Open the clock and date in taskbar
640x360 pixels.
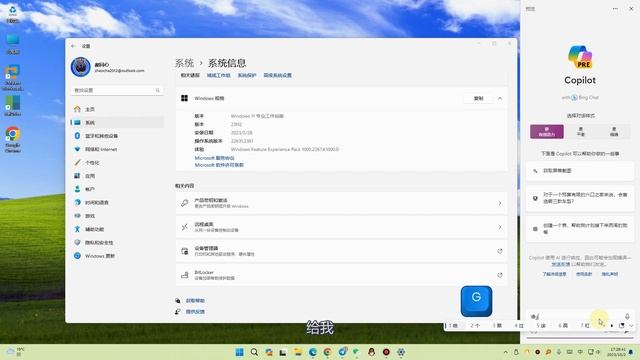pyautogui.click(x=616, y=352)
